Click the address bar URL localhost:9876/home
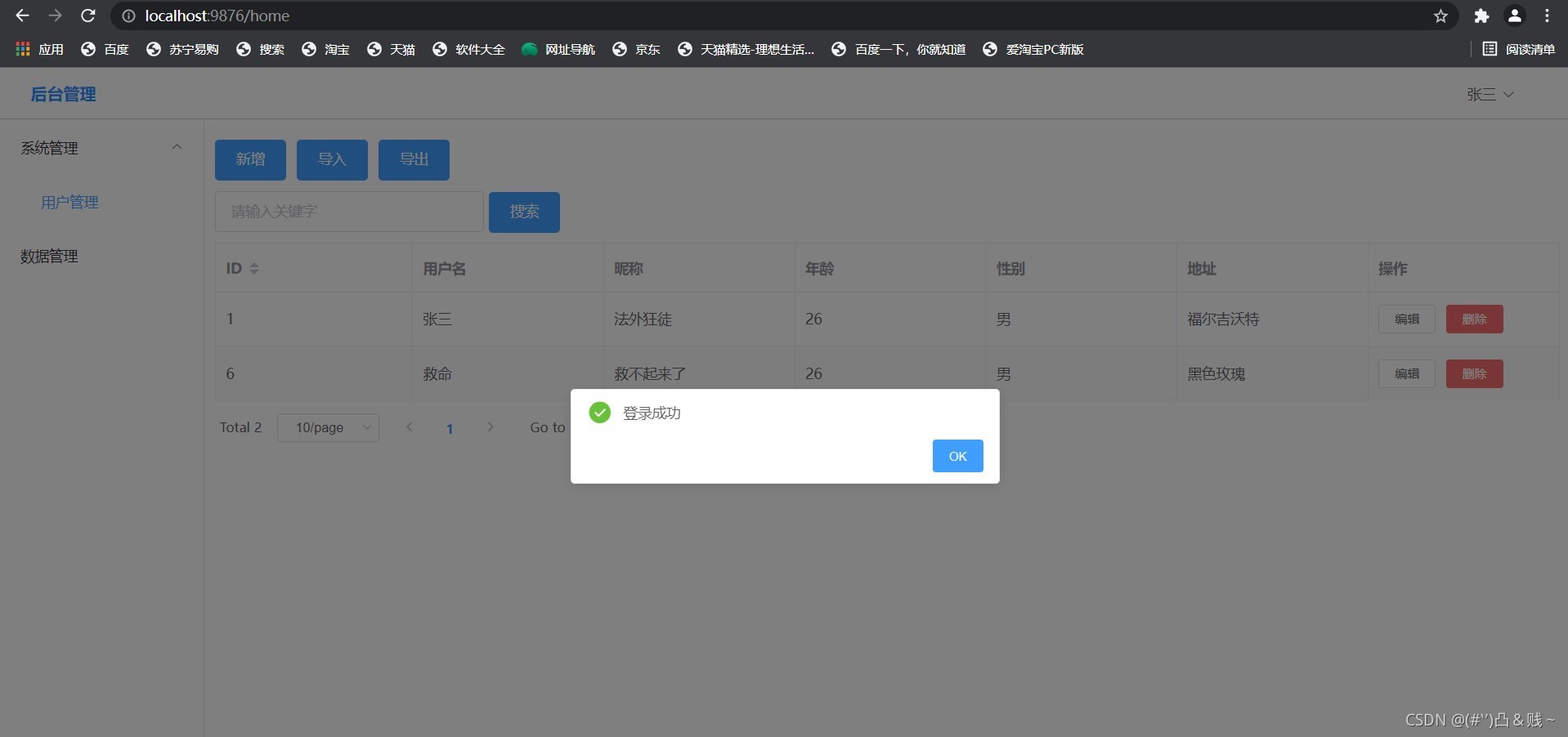This screenshot has width=1568, height=737. tap(217, 16)
